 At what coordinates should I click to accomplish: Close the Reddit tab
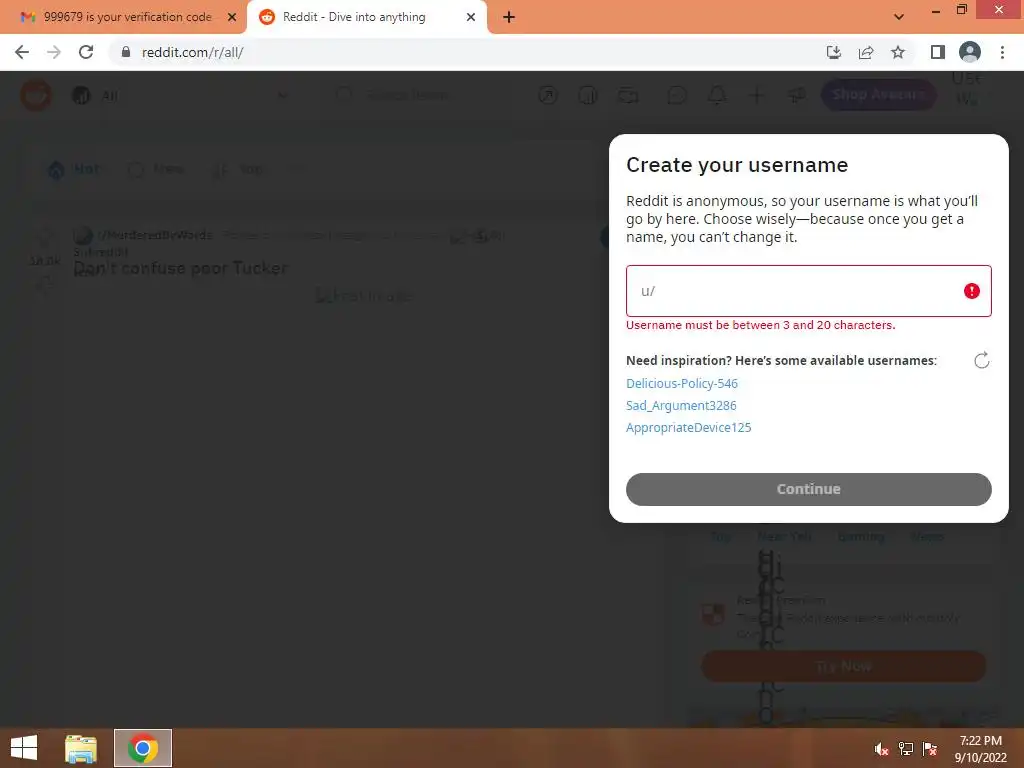470,18
